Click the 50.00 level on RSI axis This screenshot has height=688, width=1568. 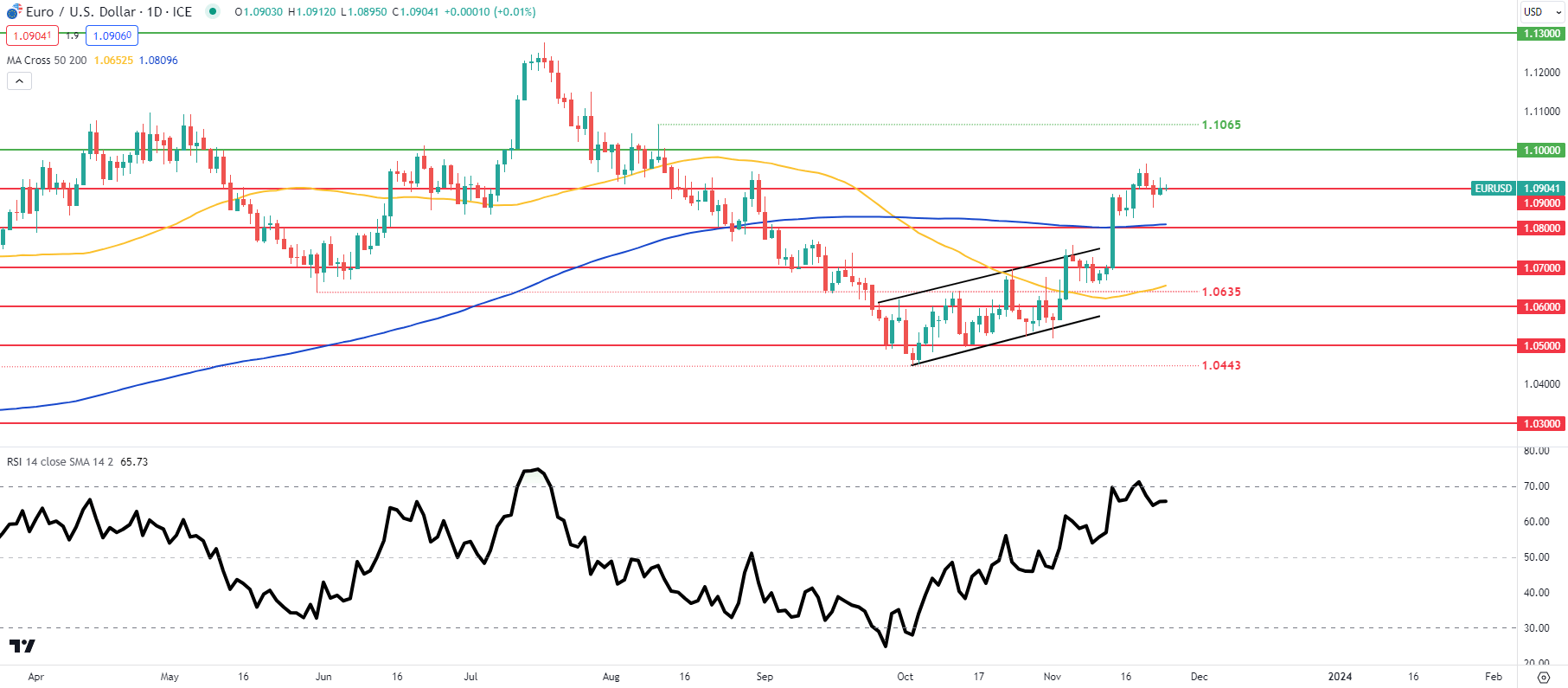[x=1537, y=557]
